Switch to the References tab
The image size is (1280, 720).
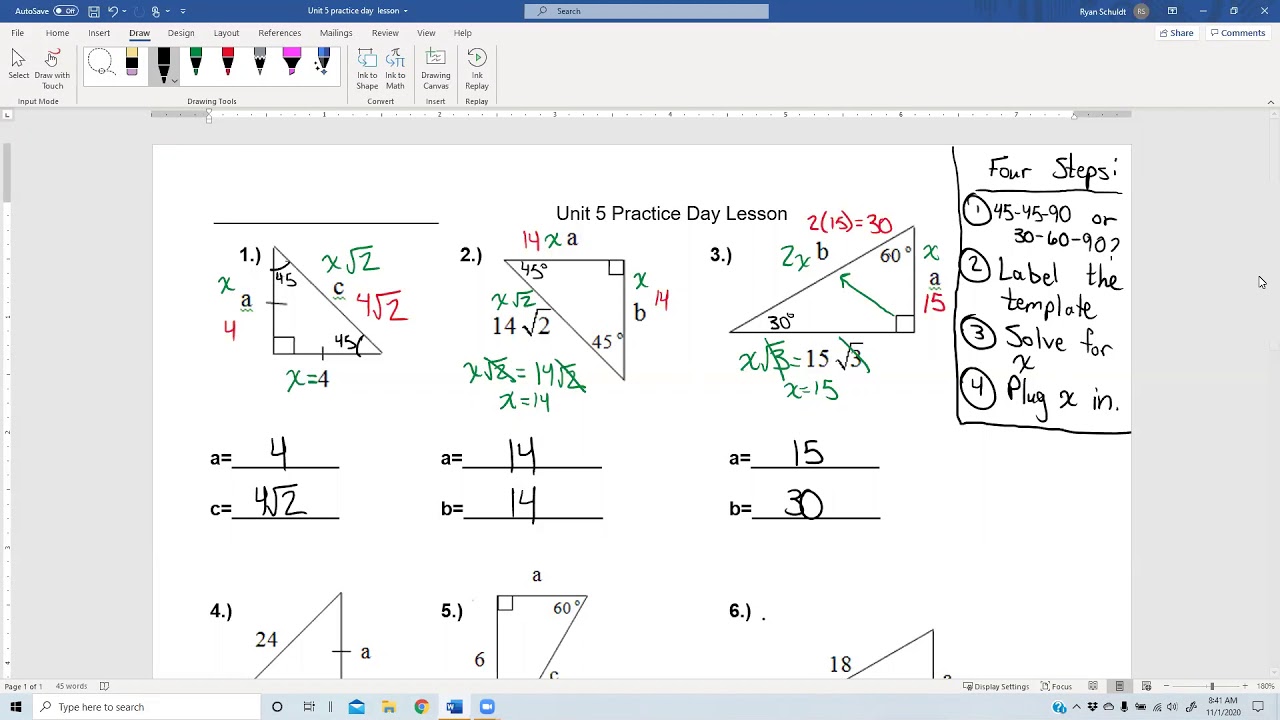point(279,33)
